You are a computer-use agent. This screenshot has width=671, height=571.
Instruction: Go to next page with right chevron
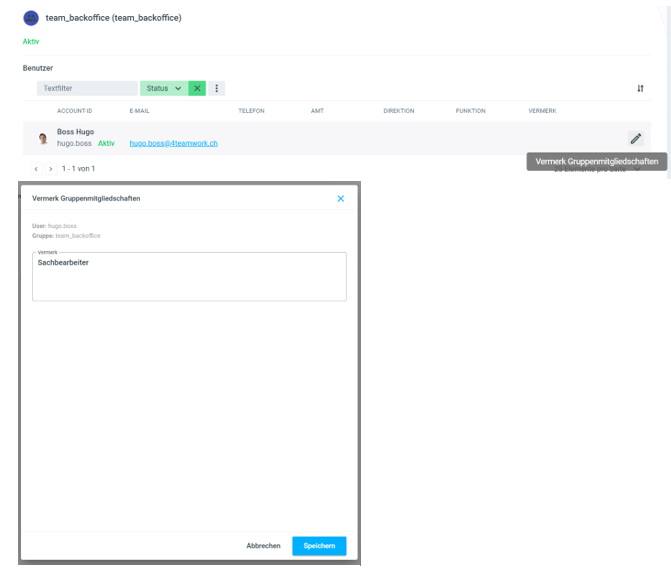click(51, 169)
